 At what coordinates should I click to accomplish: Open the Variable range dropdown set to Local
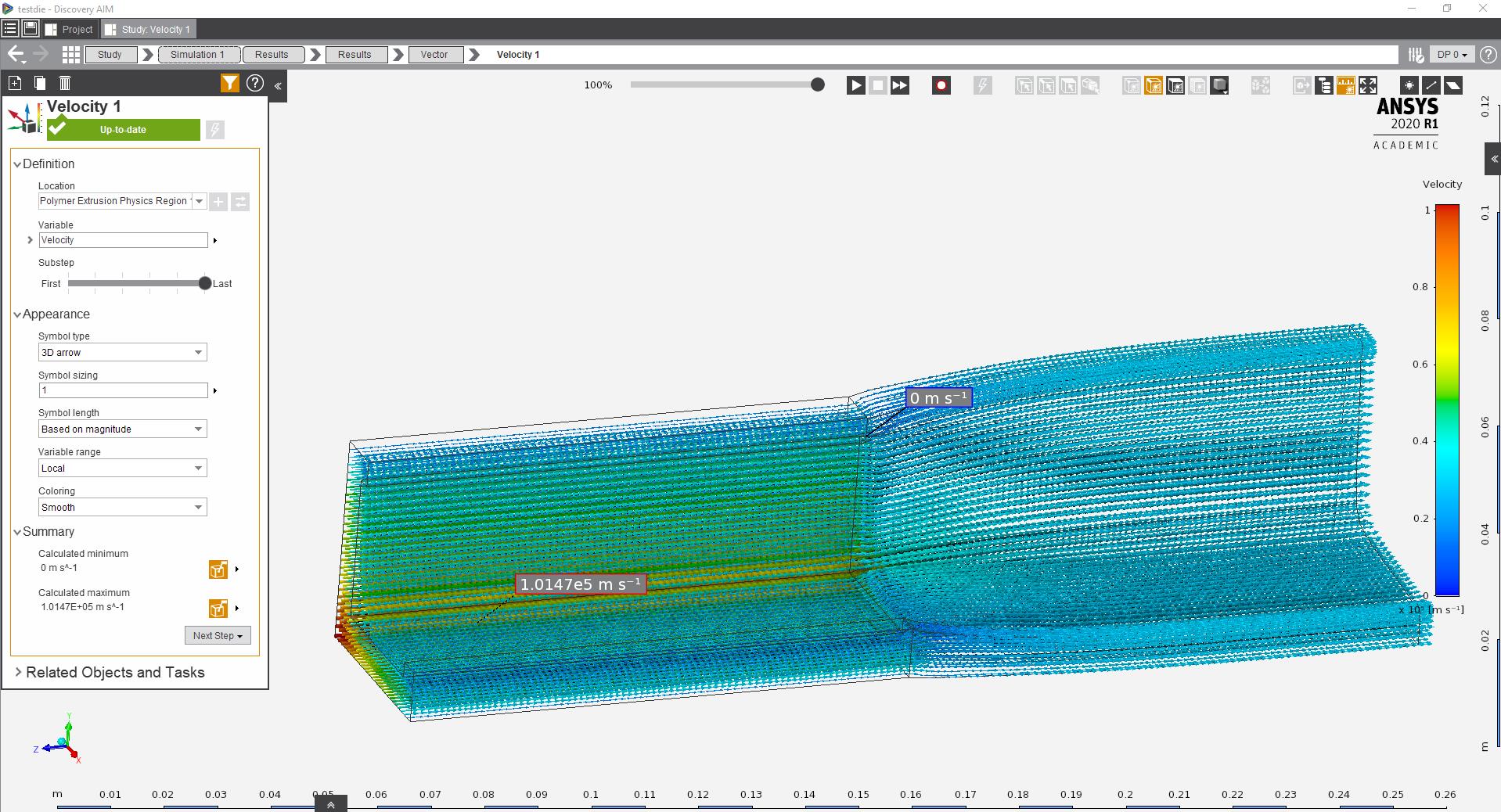[x=121, y=468]
